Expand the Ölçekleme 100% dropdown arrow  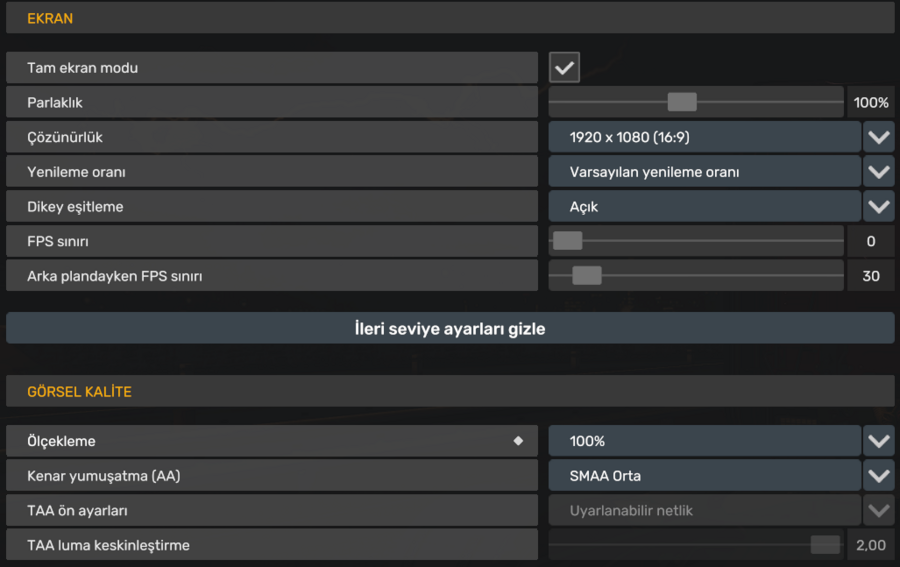[x=879, y=441]
